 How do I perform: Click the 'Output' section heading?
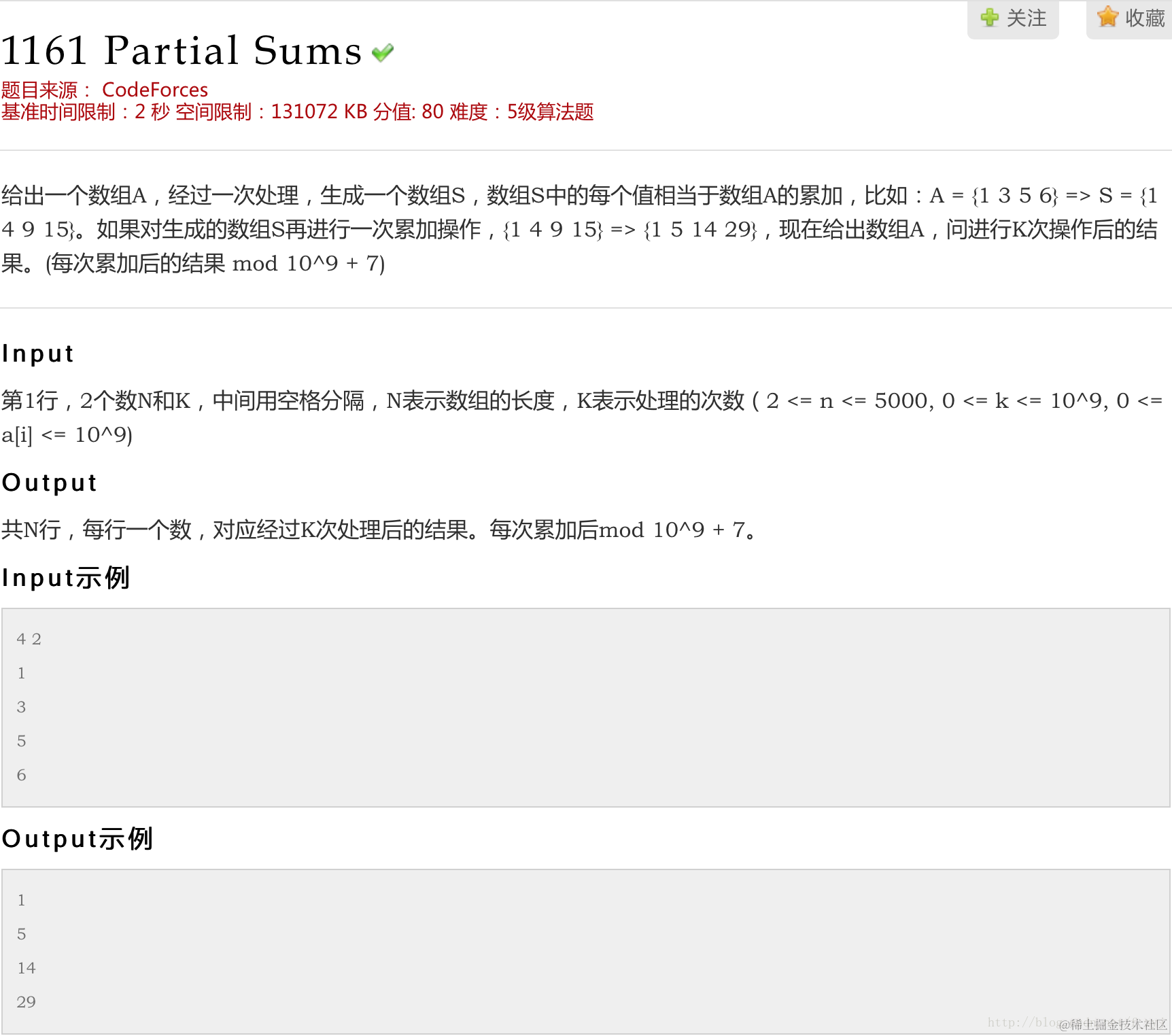[x=50, y=483]
